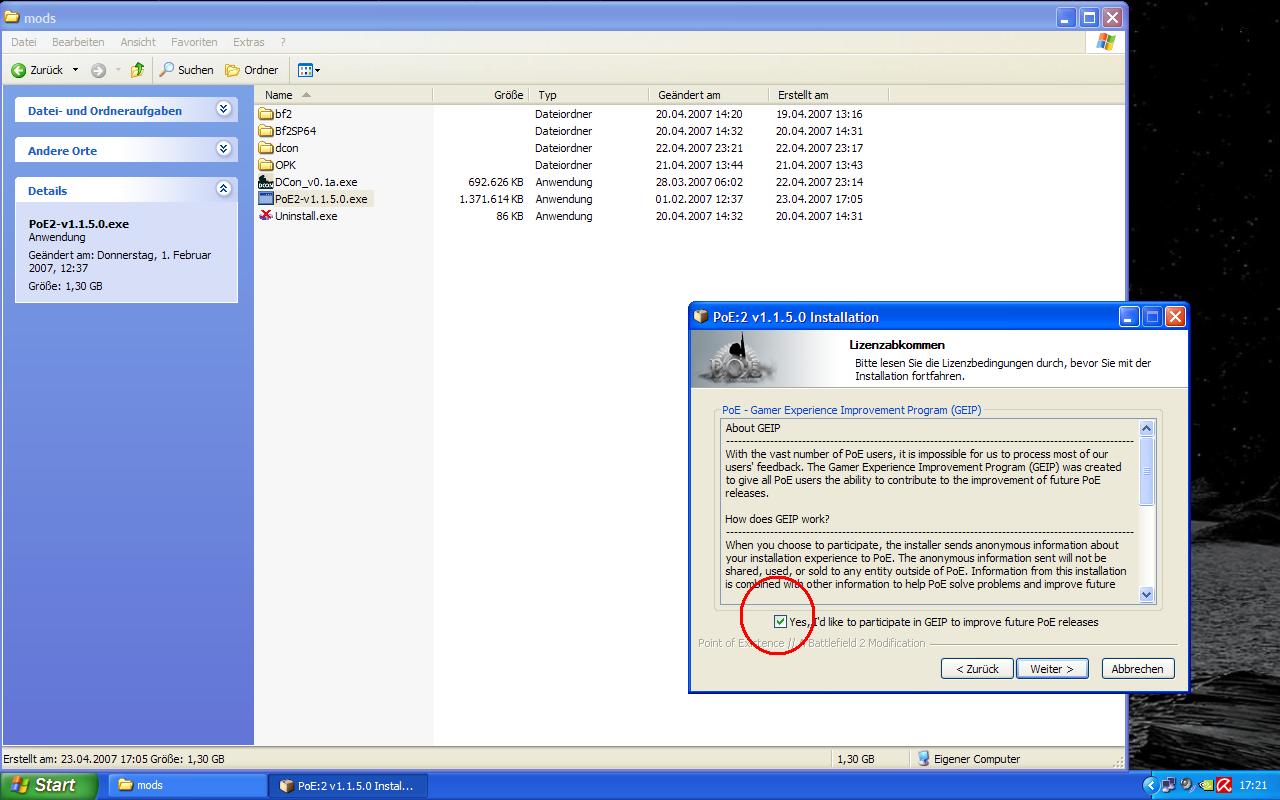The width and height of the screenshot is (1280, 800).
Task: Expand the Andere Orte panel
Action: point(223,149)
